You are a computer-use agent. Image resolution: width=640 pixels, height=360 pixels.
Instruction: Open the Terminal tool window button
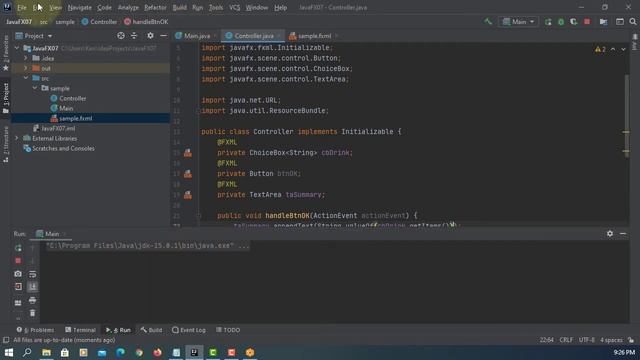pos(80,330)
